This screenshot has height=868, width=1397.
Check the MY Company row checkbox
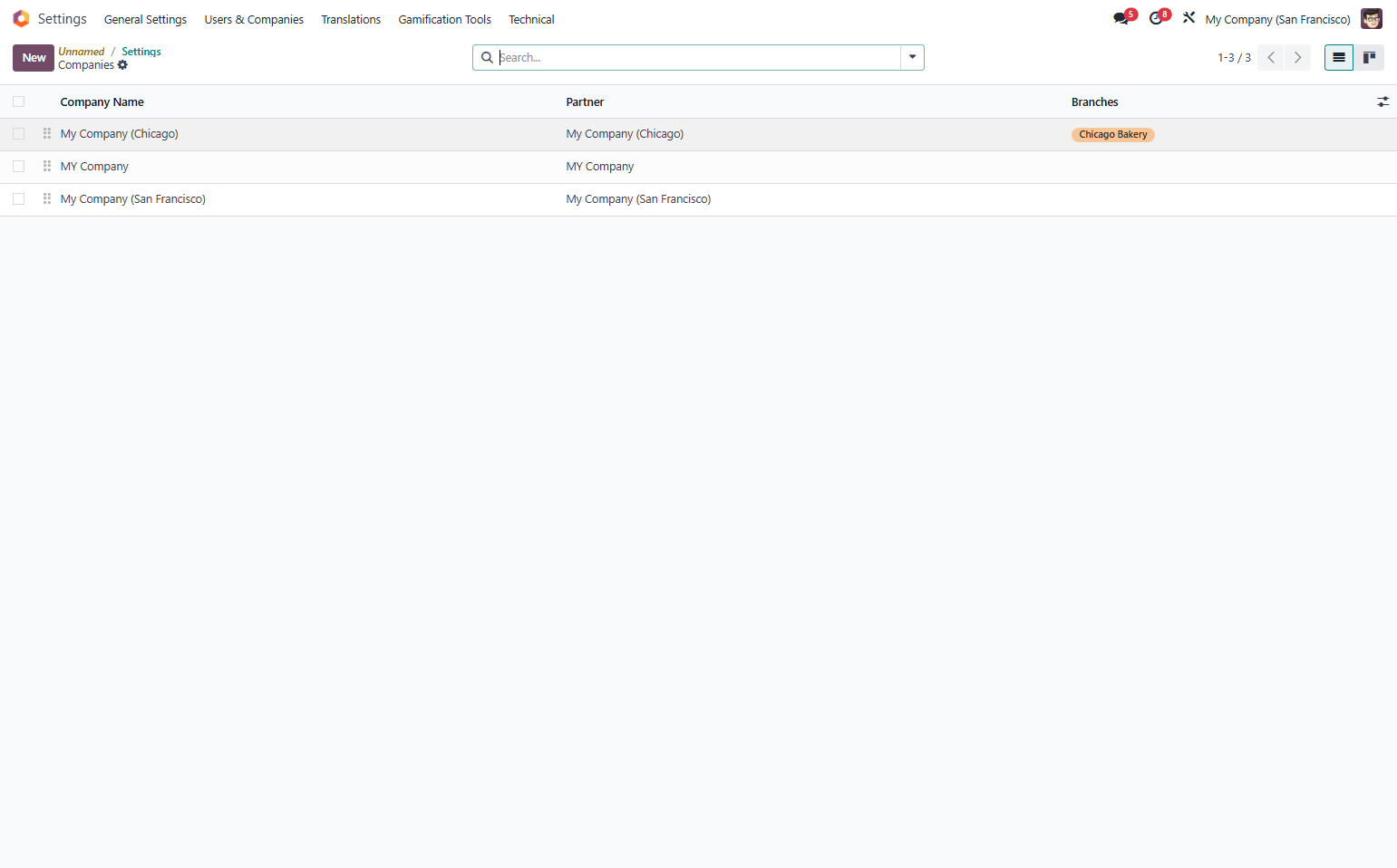[x=19, y=167]
